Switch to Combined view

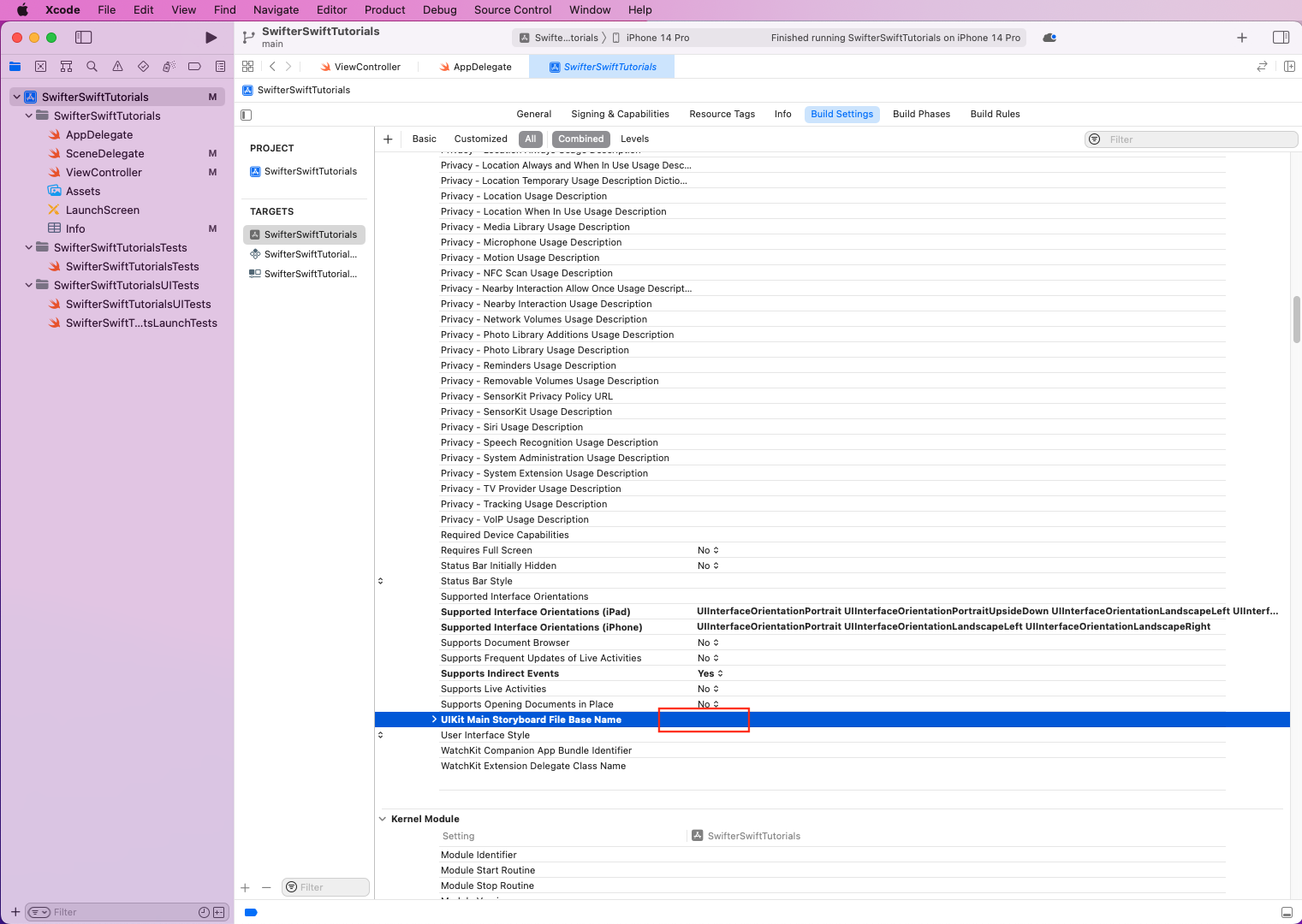[x=581, y=139]
